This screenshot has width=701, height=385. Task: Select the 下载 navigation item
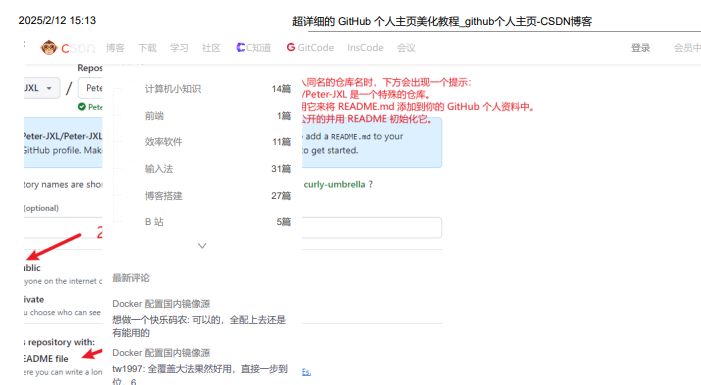click(x=147, y=48)
